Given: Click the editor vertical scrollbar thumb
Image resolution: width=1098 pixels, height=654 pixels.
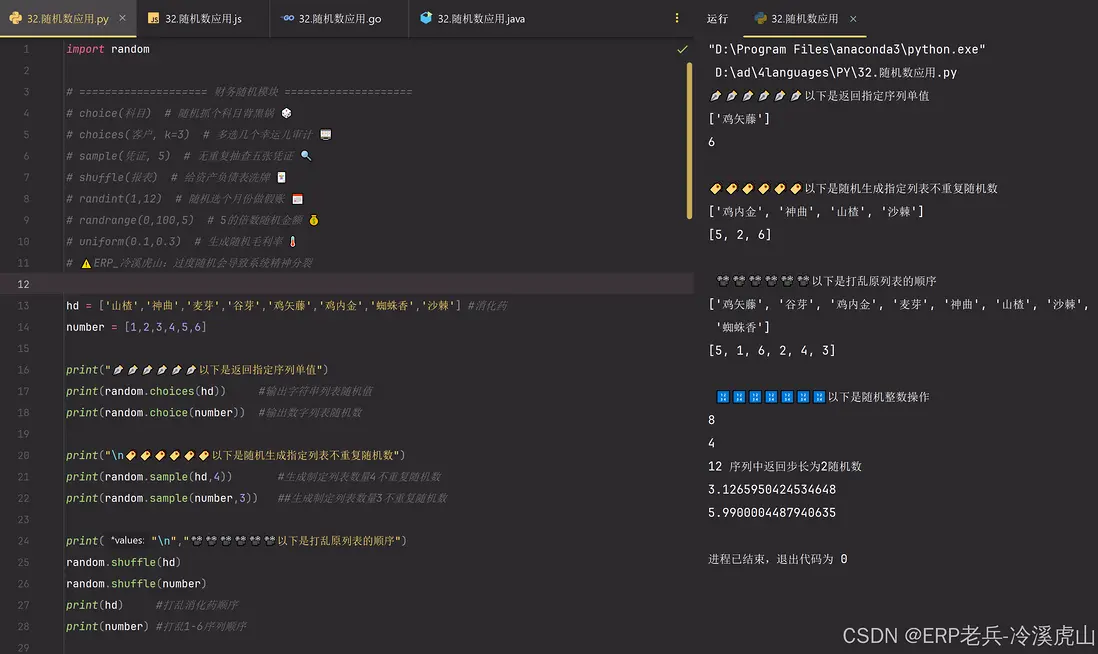Looking at the screenshot, I should tap(688, 140).
